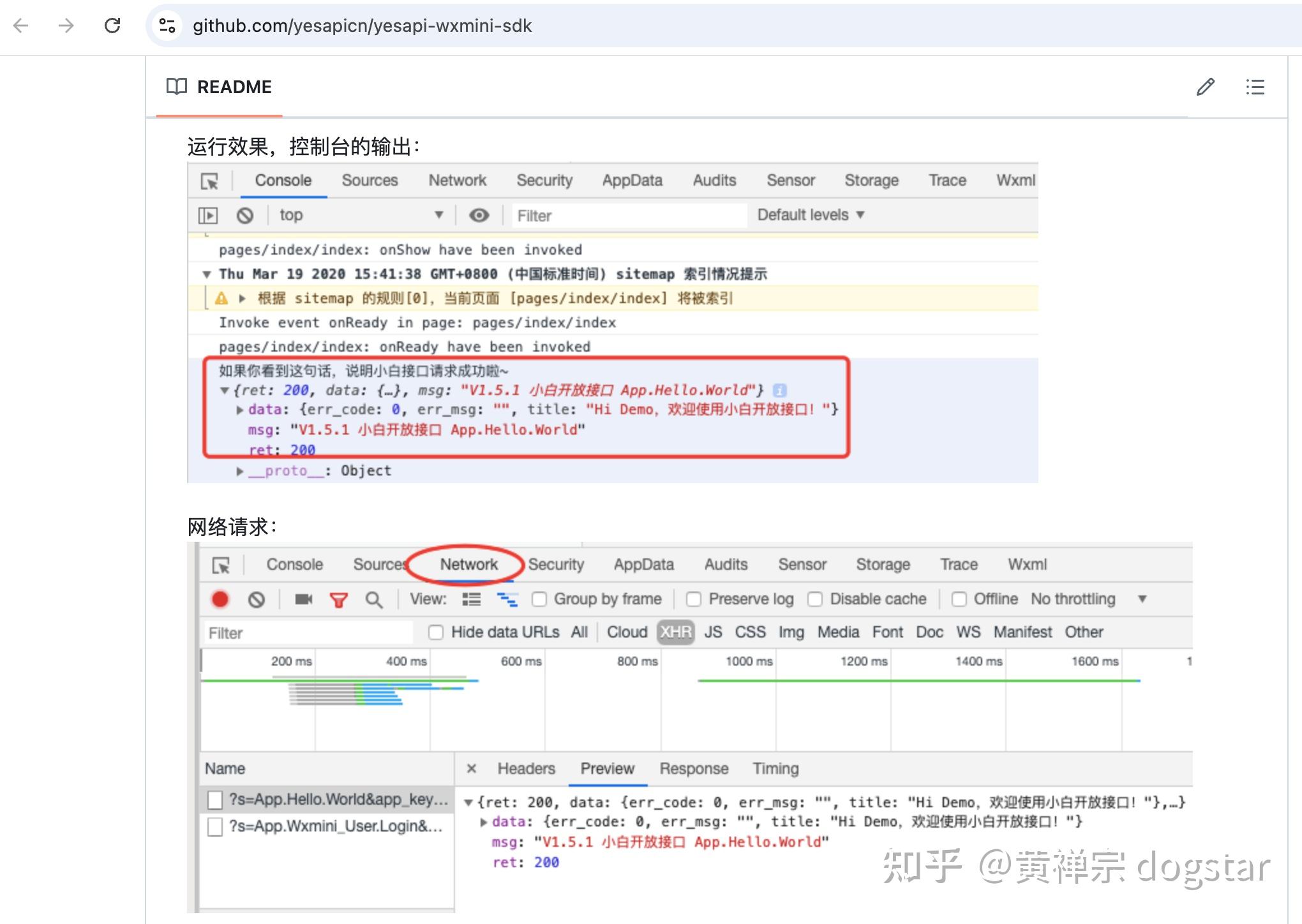Check the Disable cache option
This screenshot has height=924, width=1302.
(x=816, y=599)
